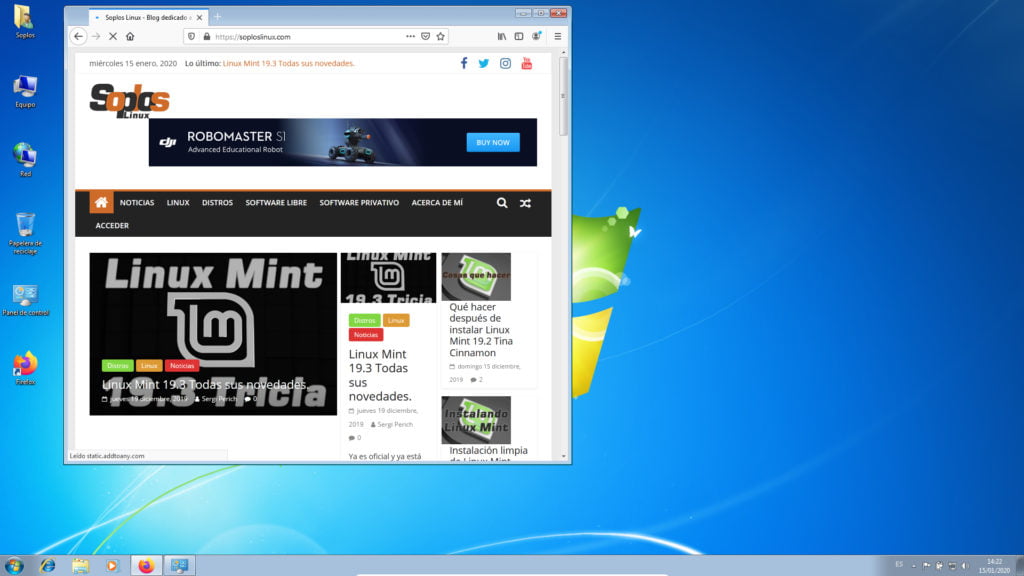Open the ACERCA DE MÍ menu item
The height and width of the screenshot is (576, 1024).
tap(437, 203)
